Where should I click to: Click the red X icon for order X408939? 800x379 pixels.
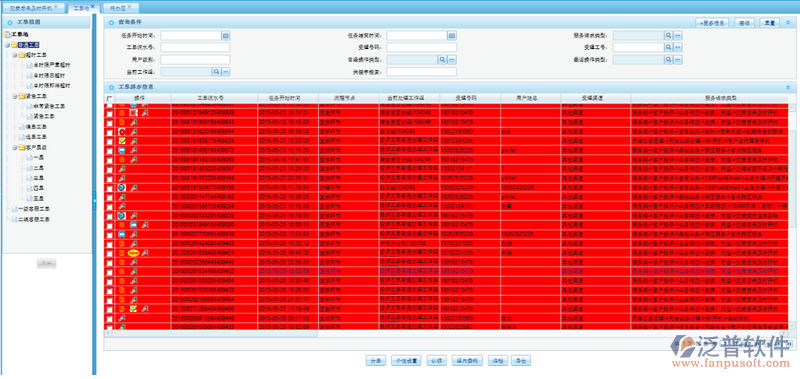pos(134,113)
